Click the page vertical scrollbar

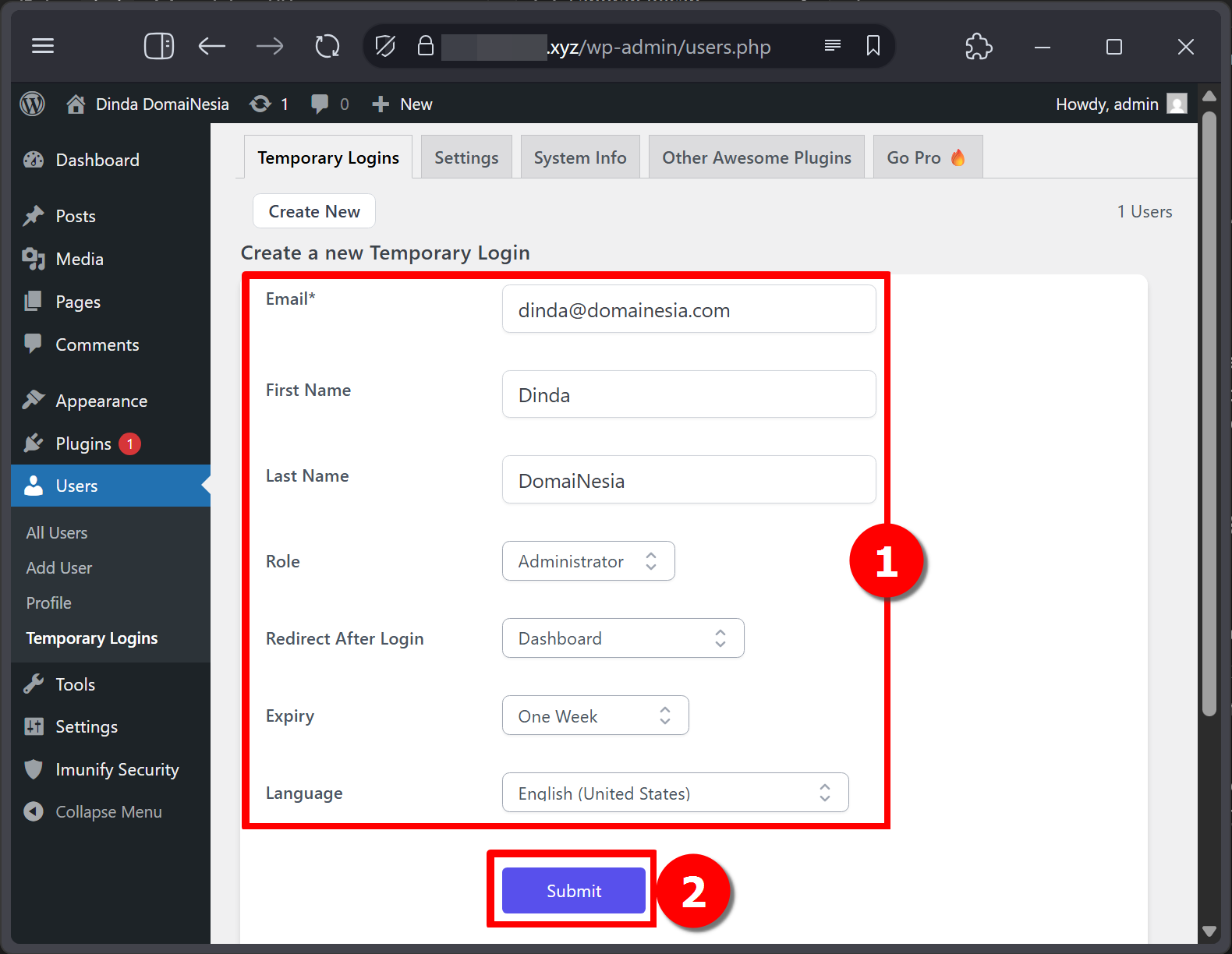1209,413
